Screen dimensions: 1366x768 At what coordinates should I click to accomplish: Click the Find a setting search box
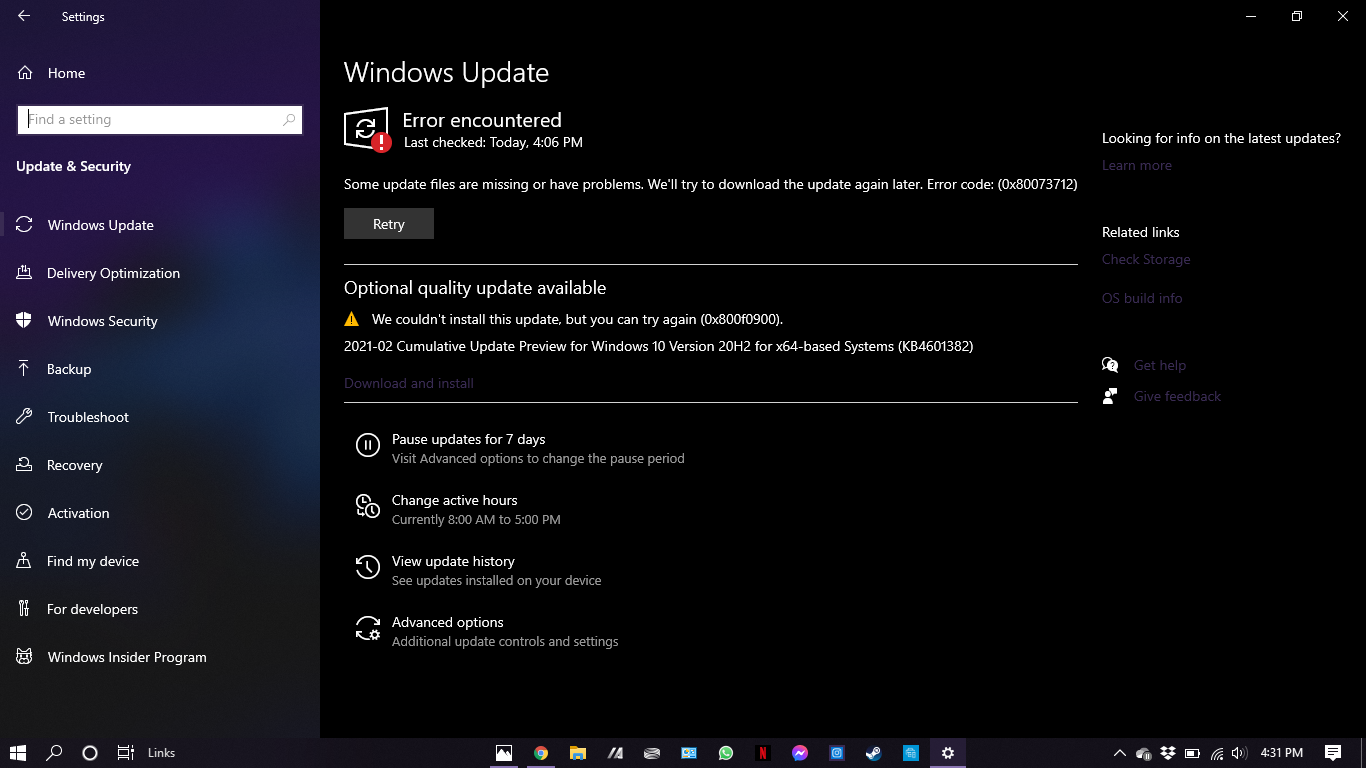pos(160,119)
